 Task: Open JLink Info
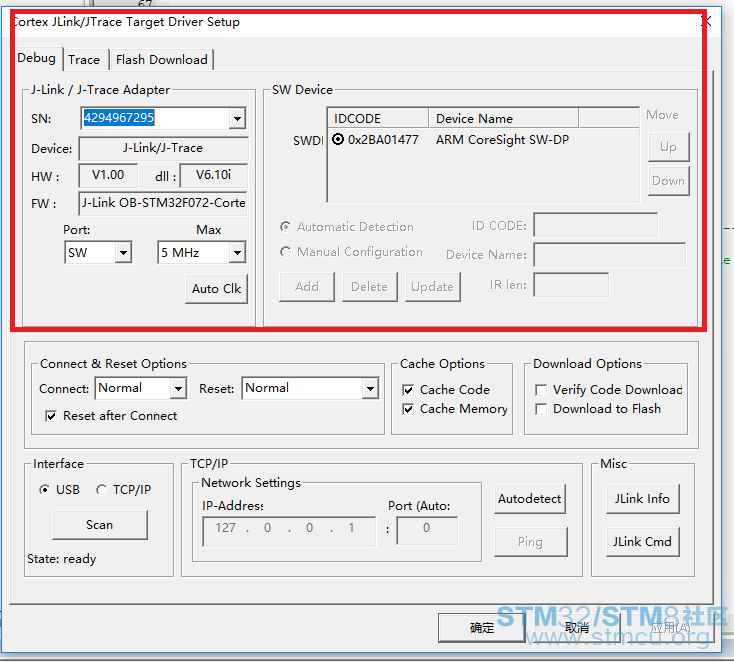click(x=642, y=499)
